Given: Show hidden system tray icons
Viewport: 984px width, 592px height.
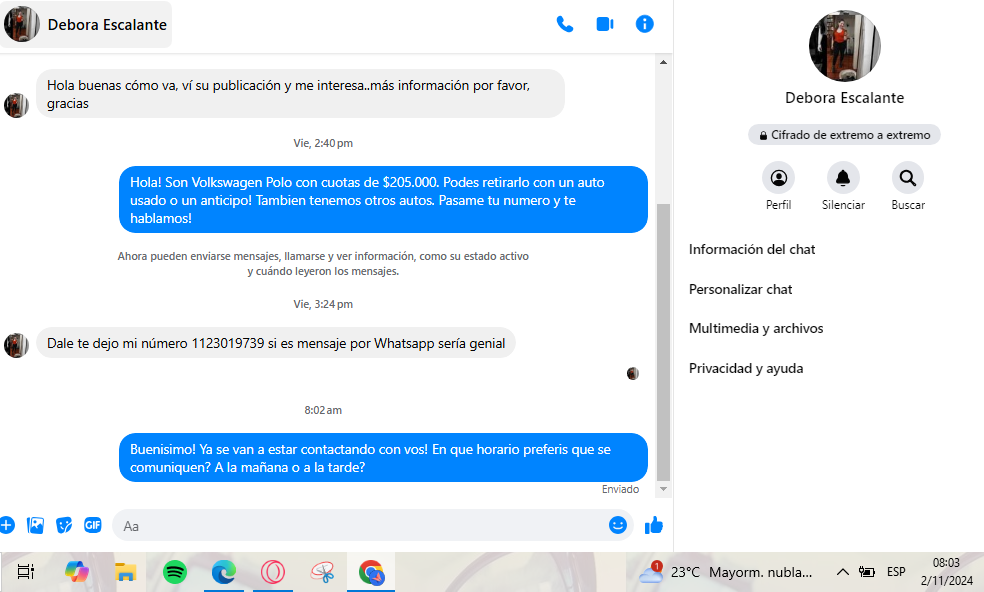Looking at the screenshot, I should coord(843,572).
